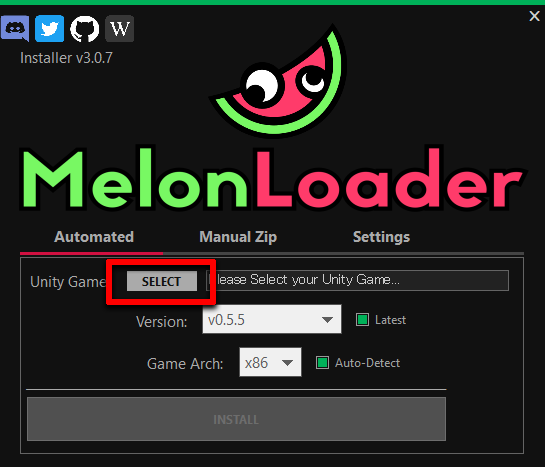Click the Installer v3.0.7 version label
The image size is (545, 467).
(x=66, y=58)
